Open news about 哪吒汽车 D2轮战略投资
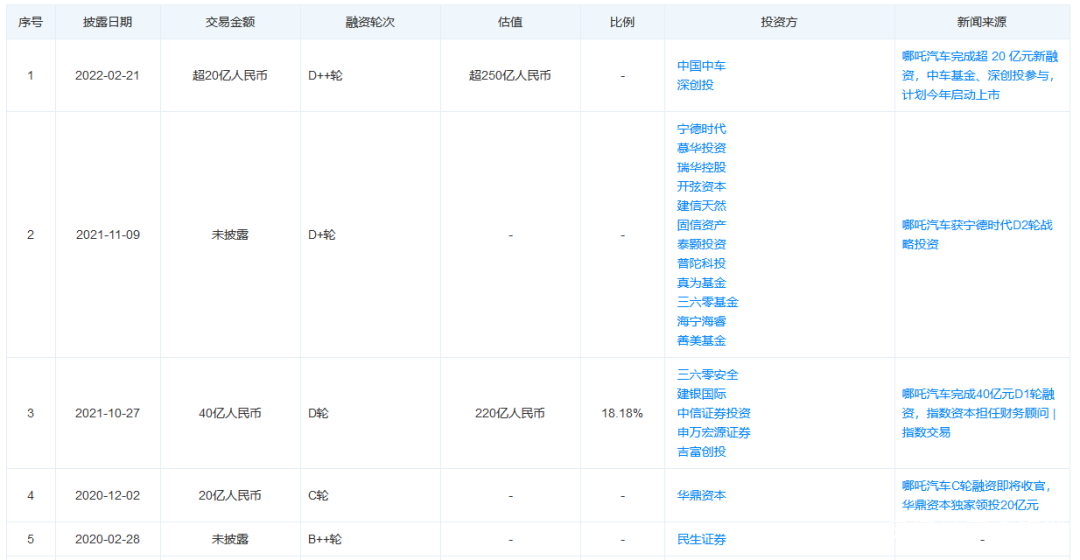The image size is (1080, 560). pos(977,235)
